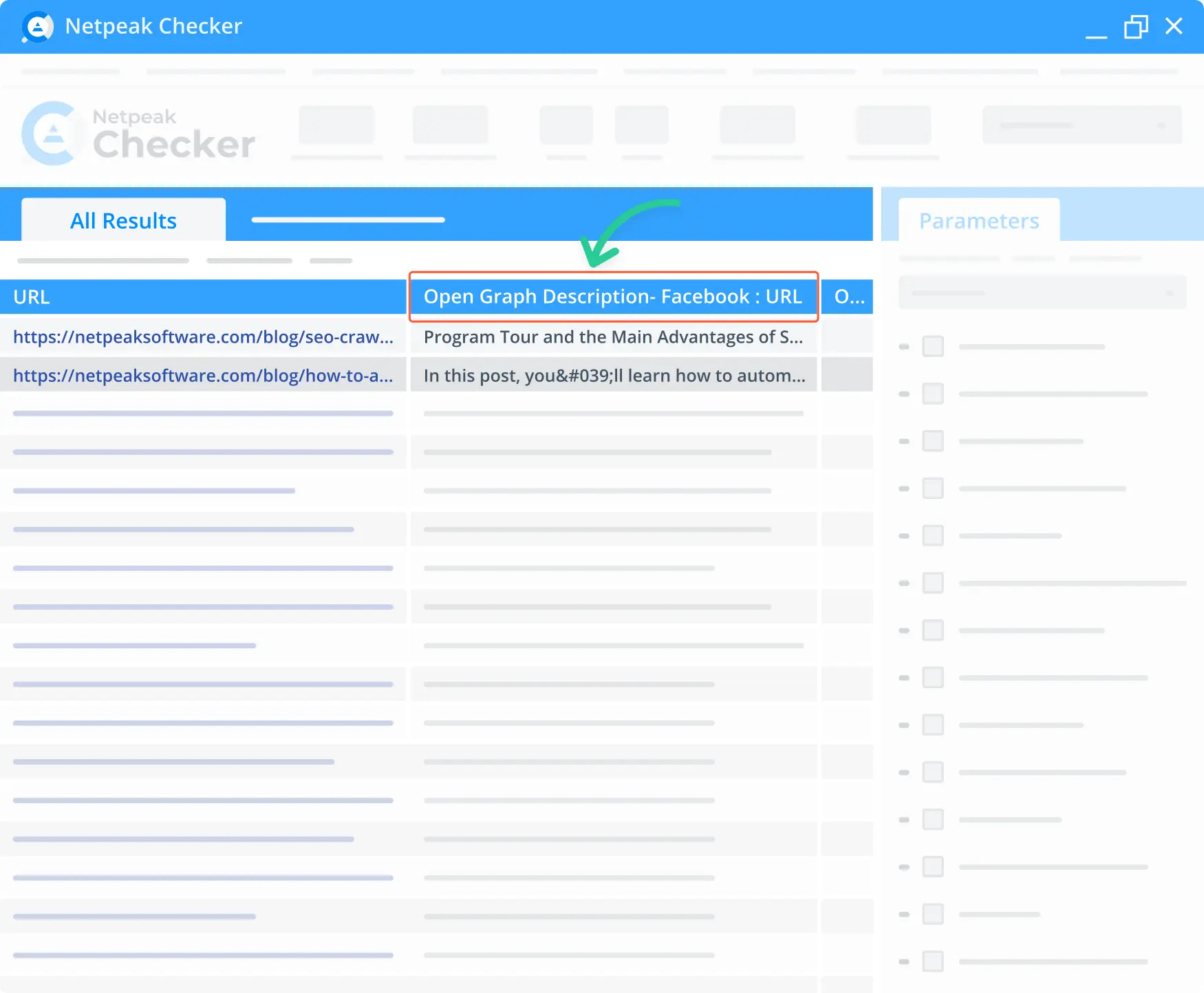Click the truncated O... column header

click(848, 297)
